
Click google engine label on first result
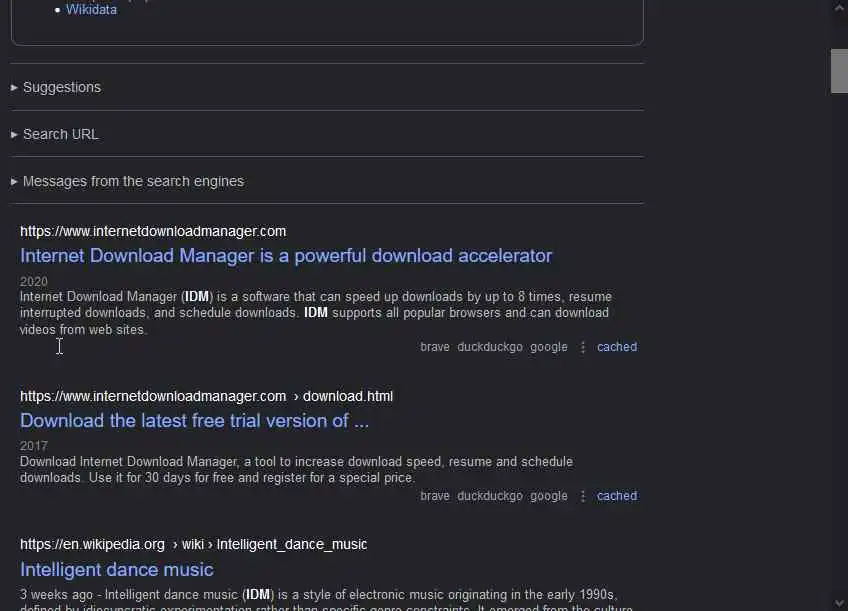pyautogui.click(x=549, y=347)
